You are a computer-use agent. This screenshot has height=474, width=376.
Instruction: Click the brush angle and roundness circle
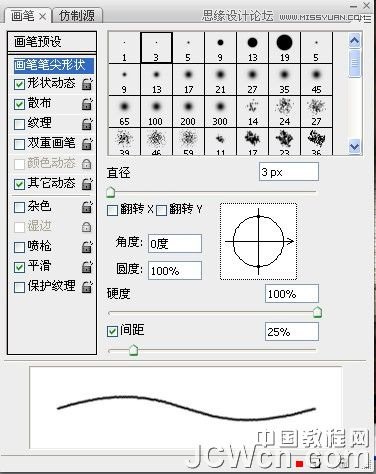(258, 241)
